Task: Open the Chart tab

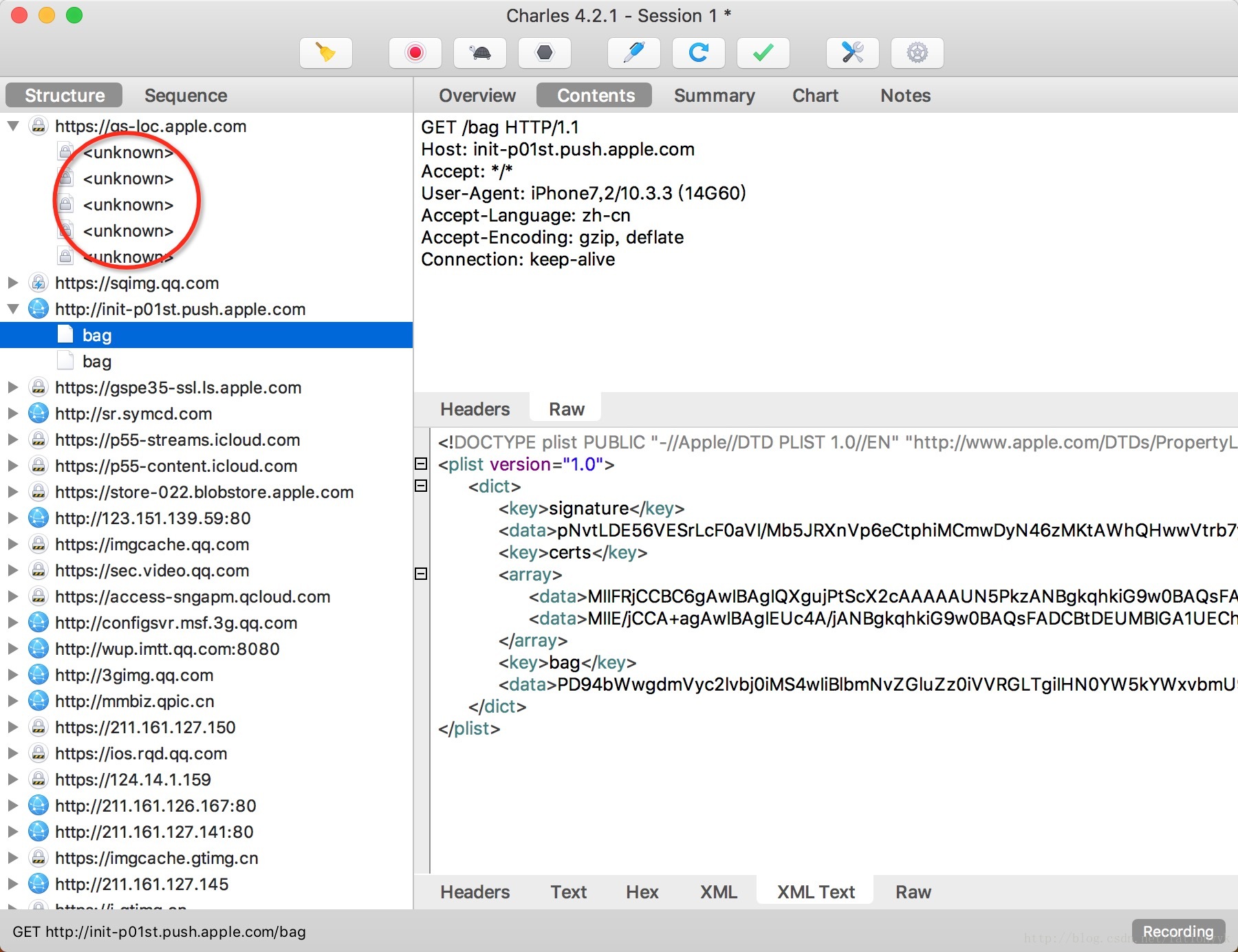Action: tap(815, 95)
